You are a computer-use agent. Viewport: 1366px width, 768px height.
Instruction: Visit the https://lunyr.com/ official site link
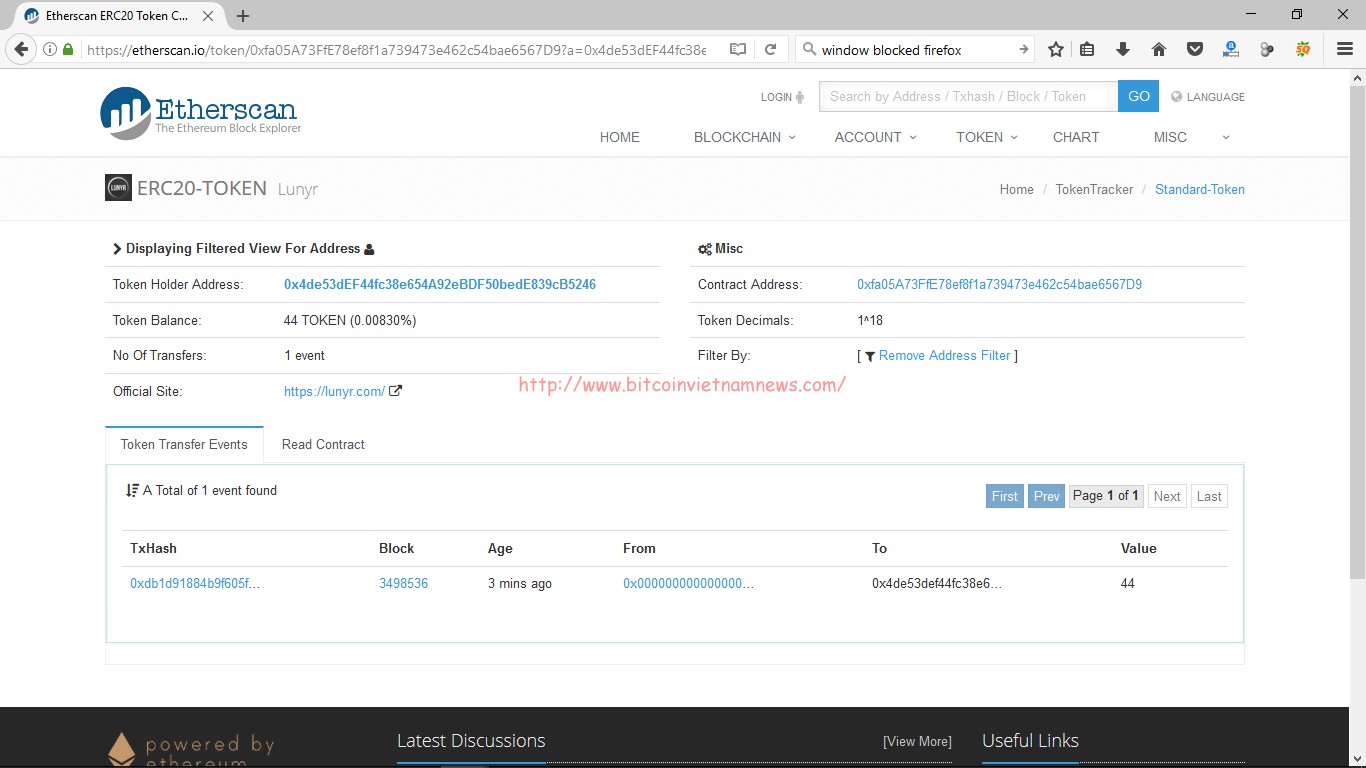pyautogui.click(x=334, y=392)
